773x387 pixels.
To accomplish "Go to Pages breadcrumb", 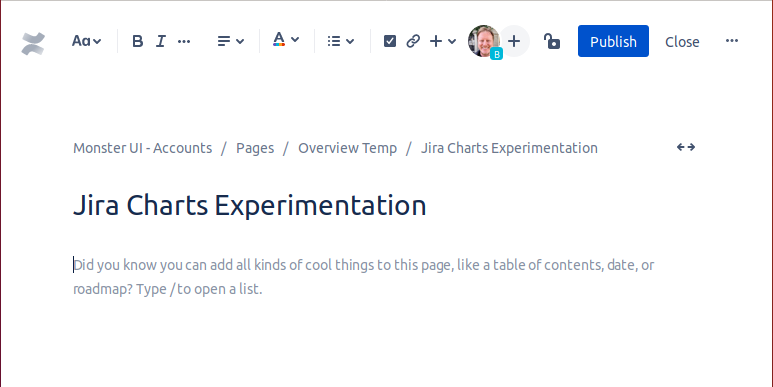I will [x=255, y=148].
